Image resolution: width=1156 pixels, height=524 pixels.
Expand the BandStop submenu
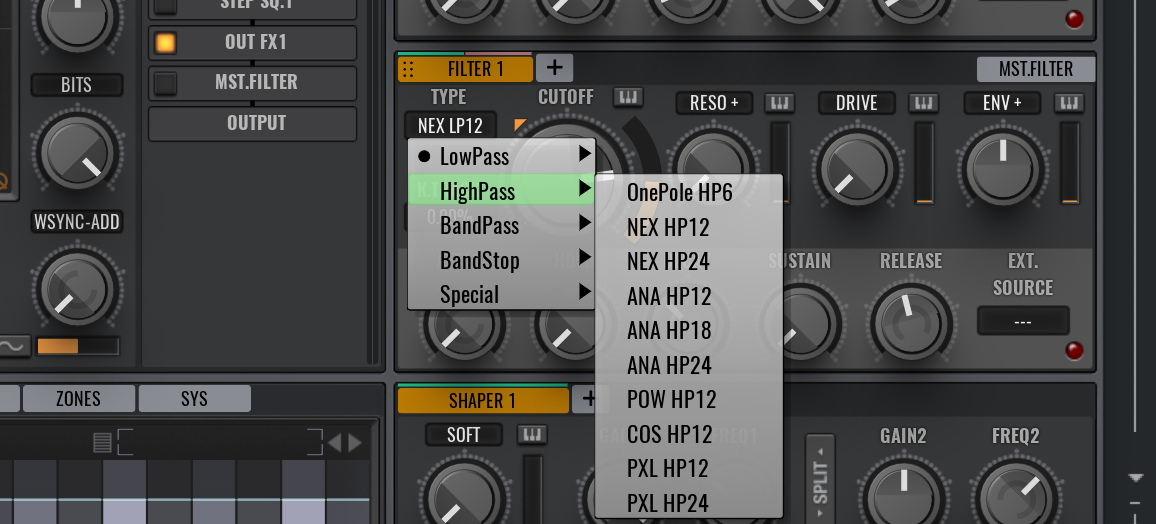[501, 260]
